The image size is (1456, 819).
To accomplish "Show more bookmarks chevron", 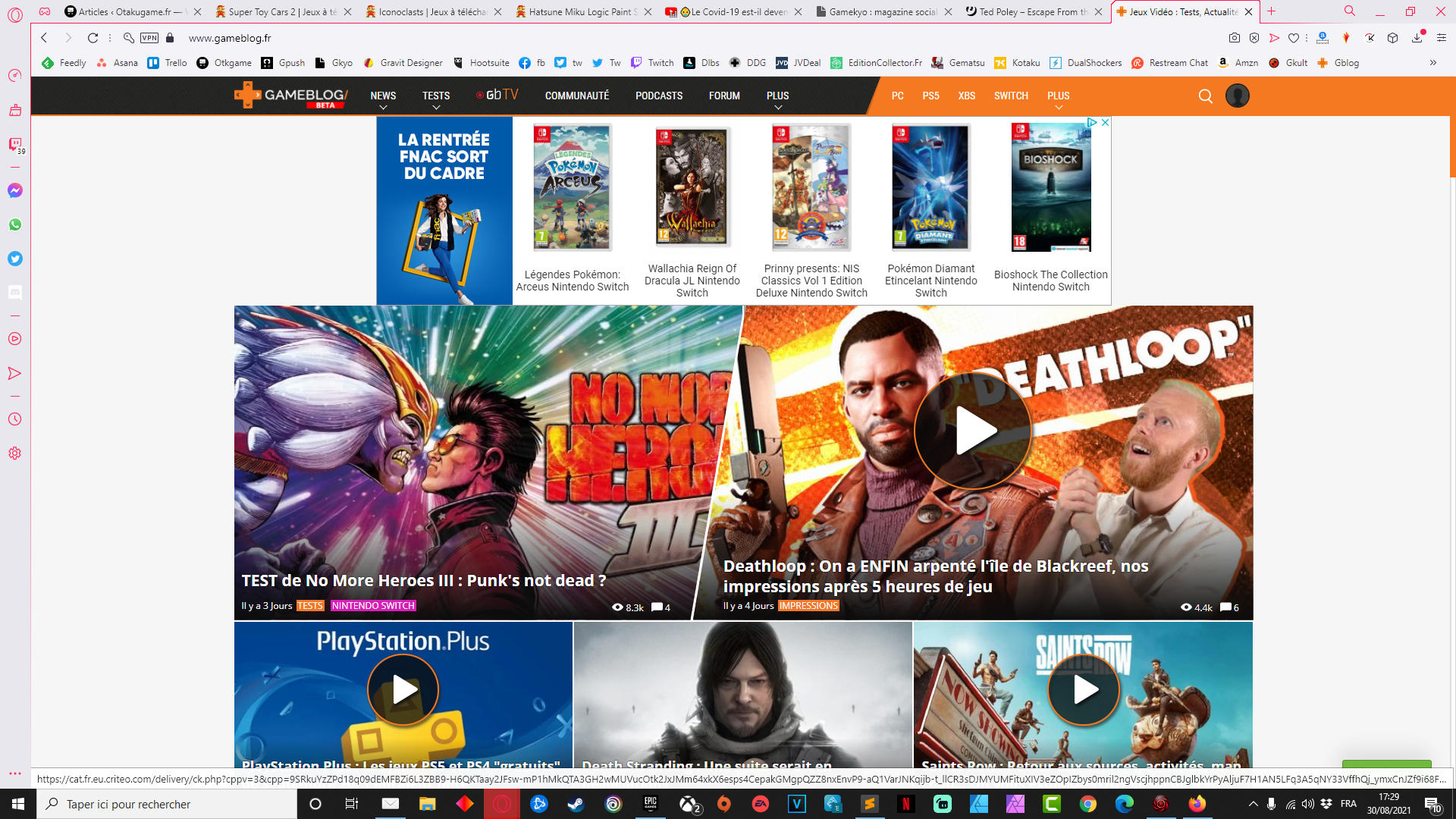I will (1432, 63).
